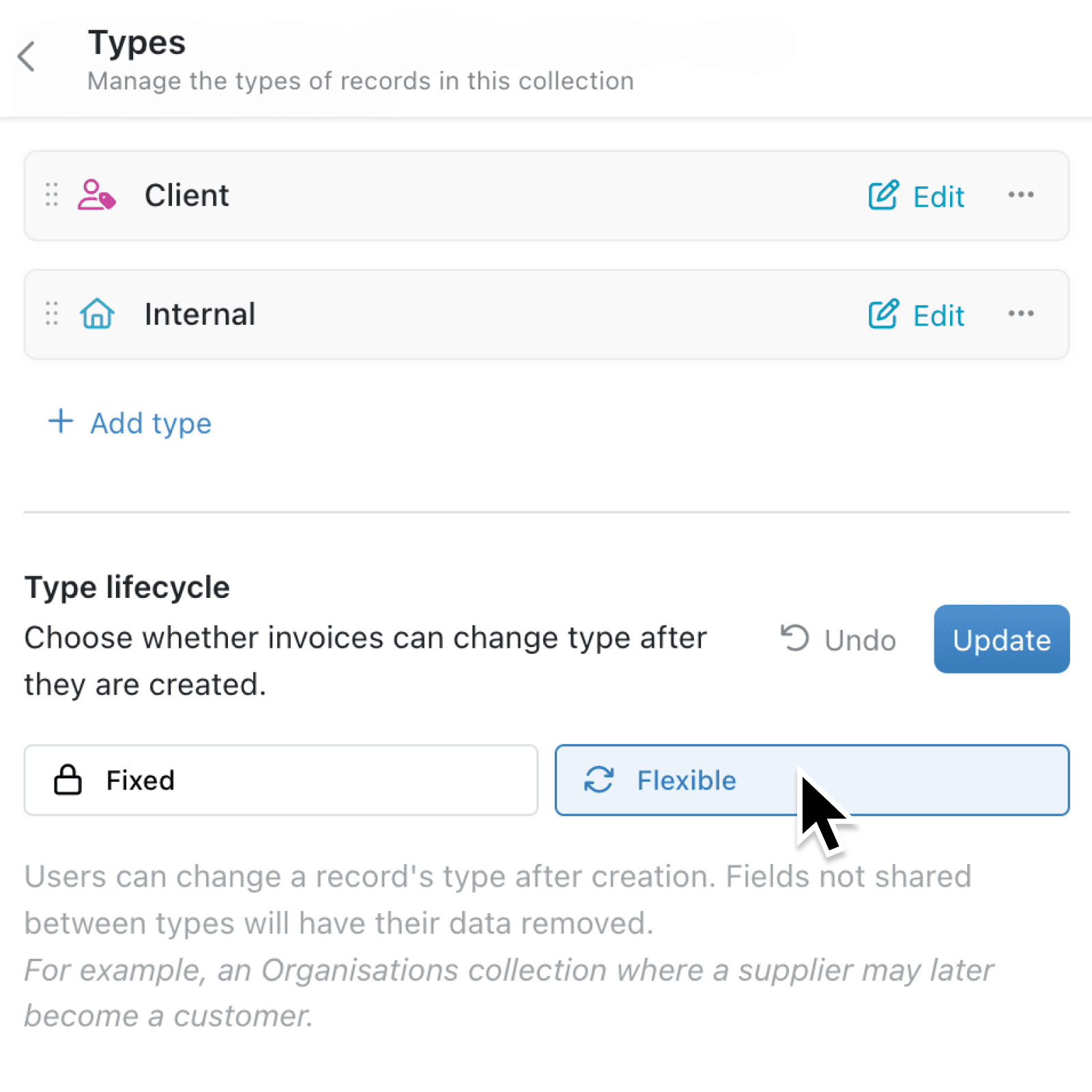Image resolution: width=1092 pixels, height=1092 pixels.
Task: Click the pencil Edit icon for Client
Action: coord(882,196)
